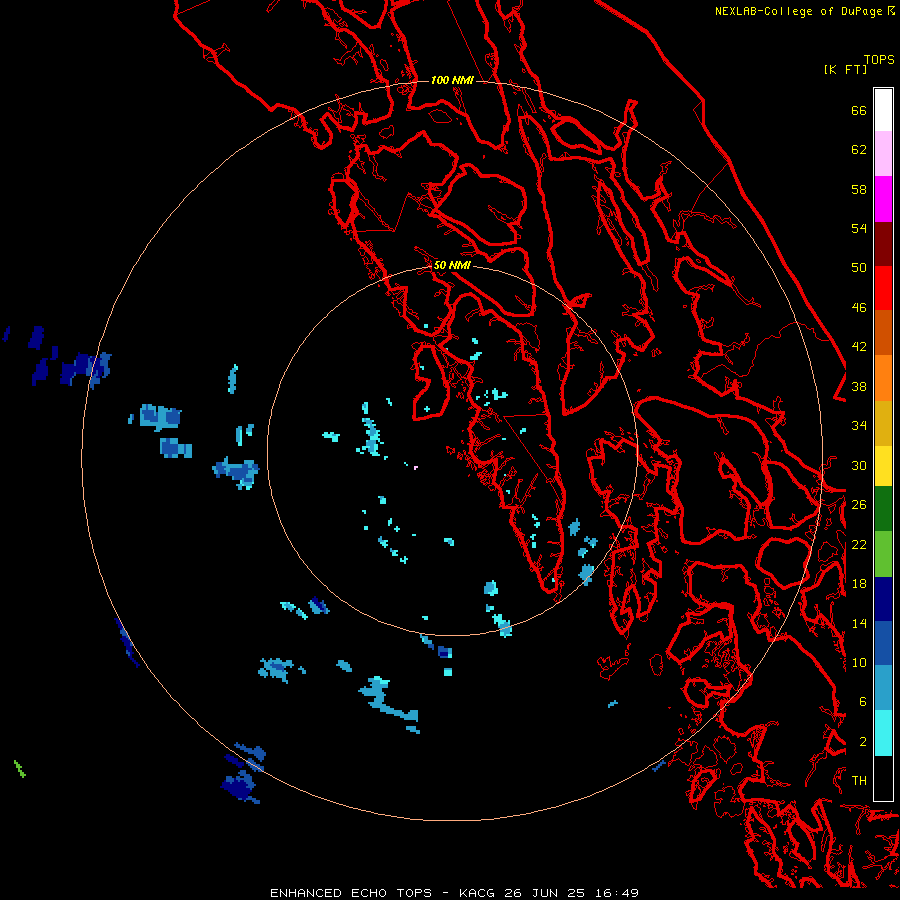Image resolution: width=900 pixels, height=900 pixels.
Task: Click the magenta swatch between 54 and 58
Action: 883,199
